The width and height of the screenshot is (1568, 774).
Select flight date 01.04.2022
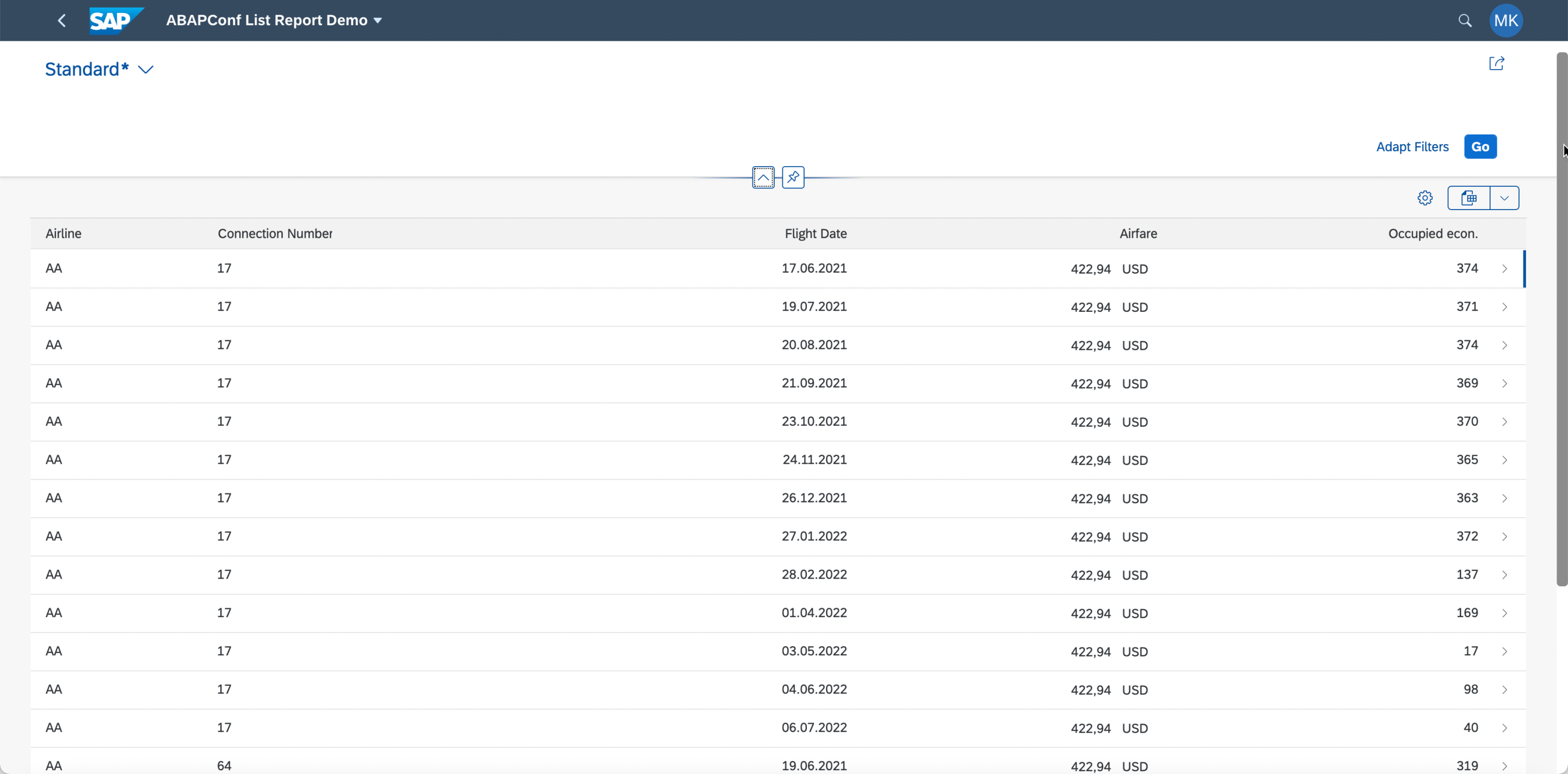[x=814, y=613]
